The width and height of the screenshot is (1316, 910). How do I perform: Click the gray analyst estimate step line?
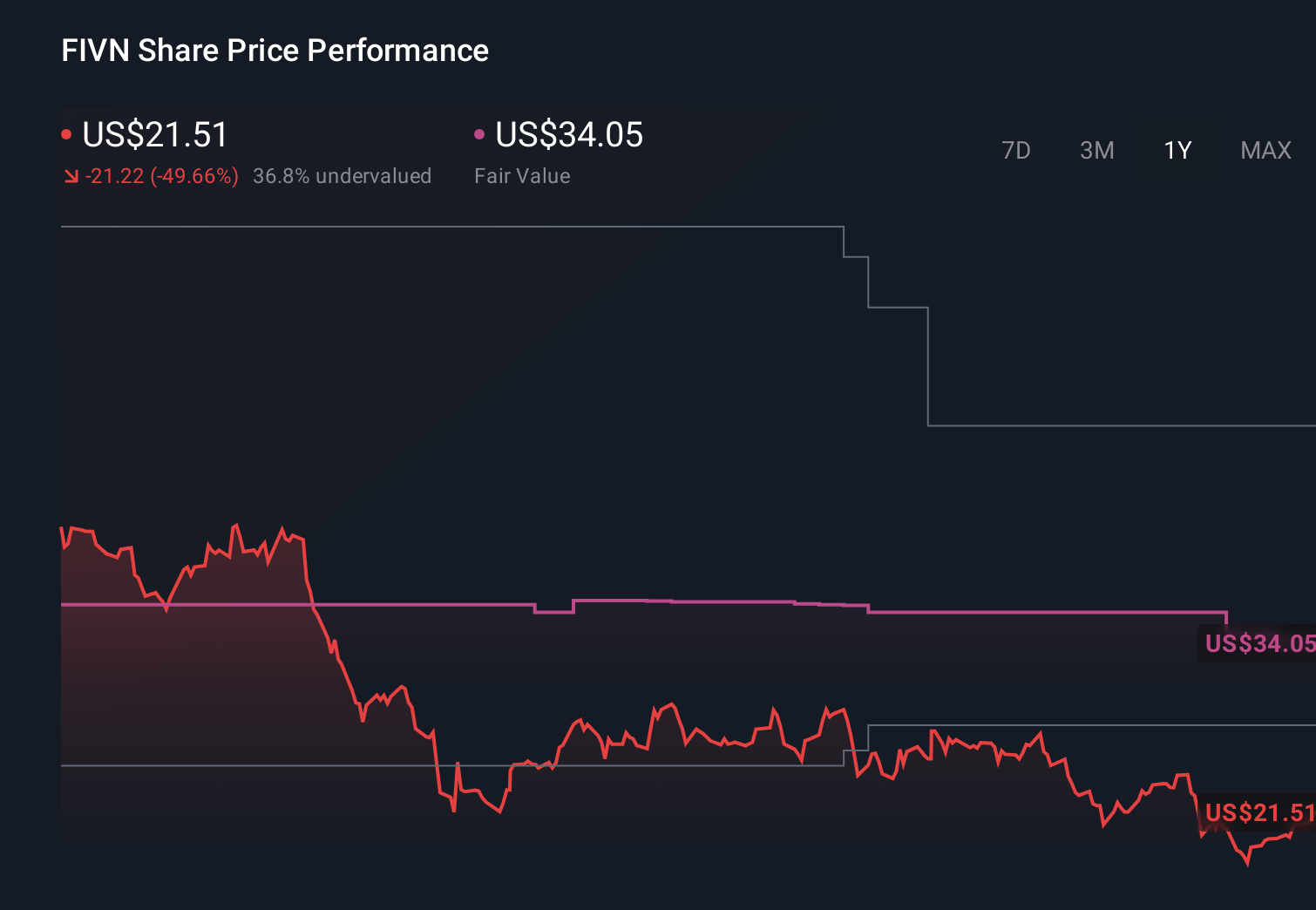436,226
